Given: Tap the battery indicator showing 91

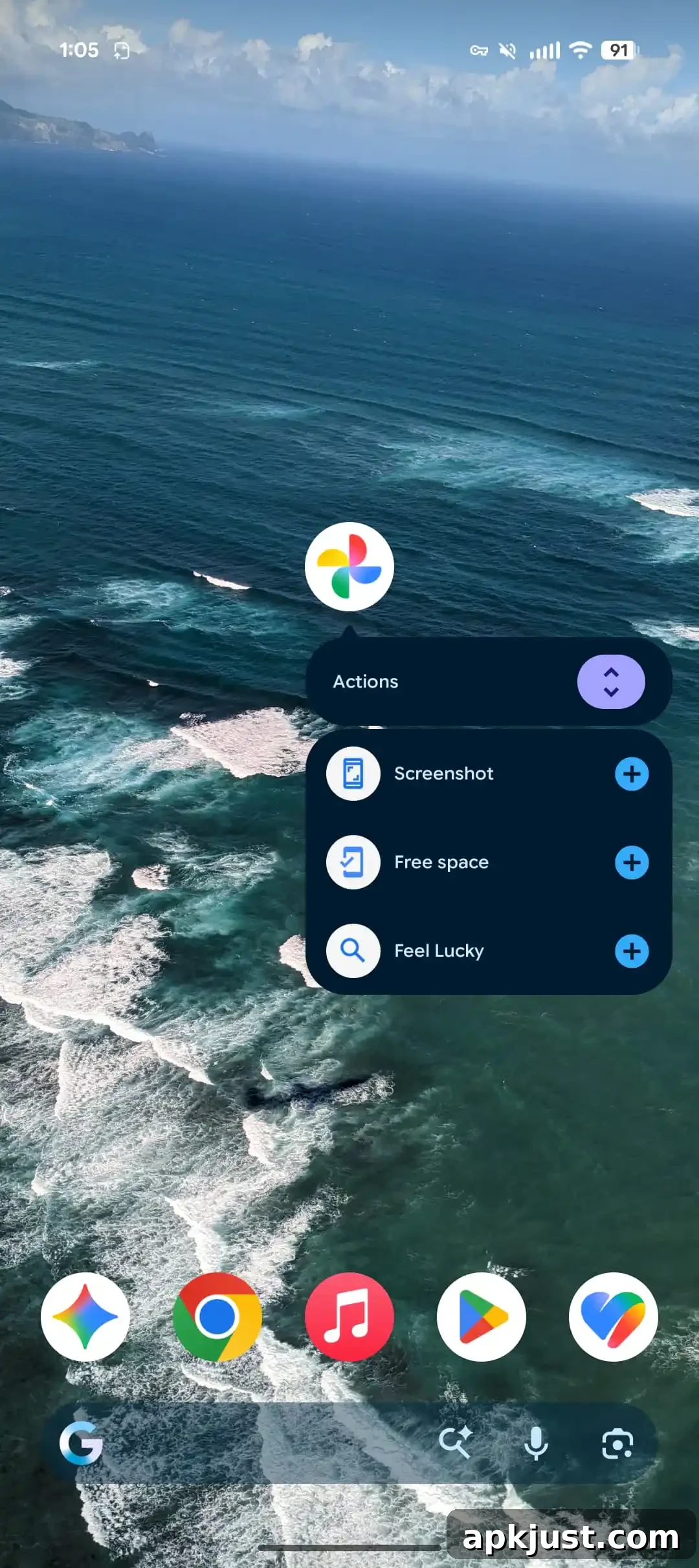Looking at the screenshot, I should coord(619,50).
